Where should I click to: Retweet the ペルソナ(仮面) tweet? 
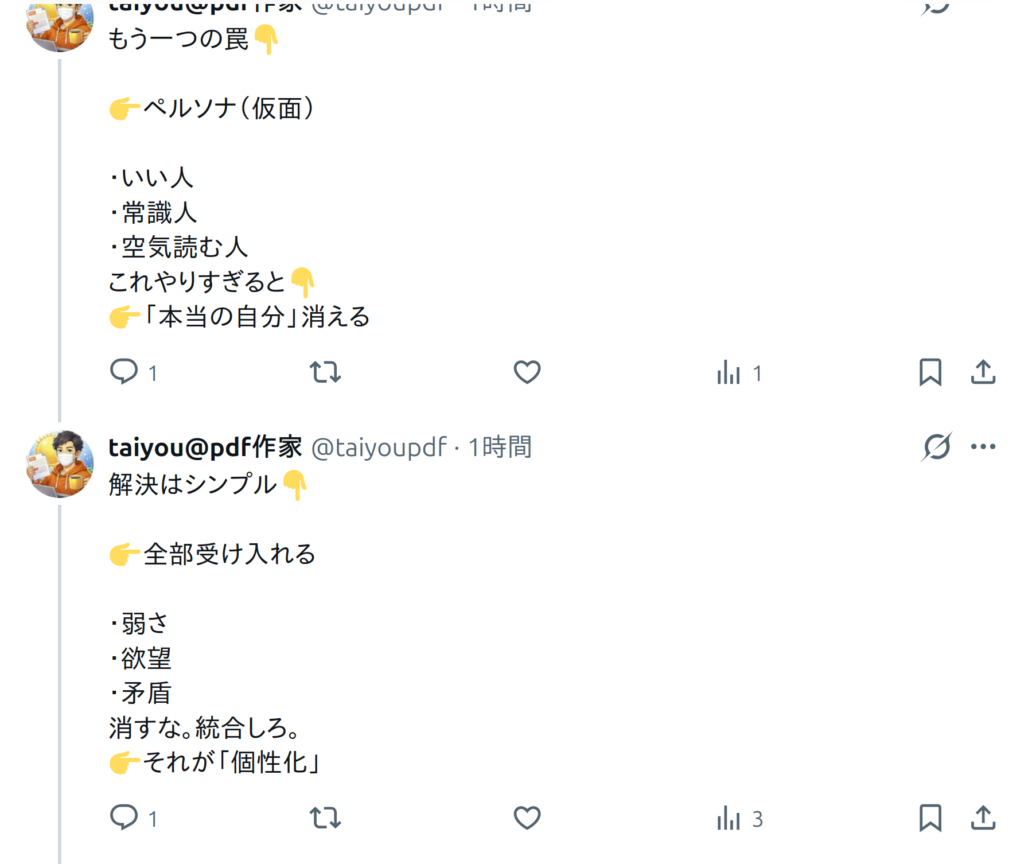(325, 372)
